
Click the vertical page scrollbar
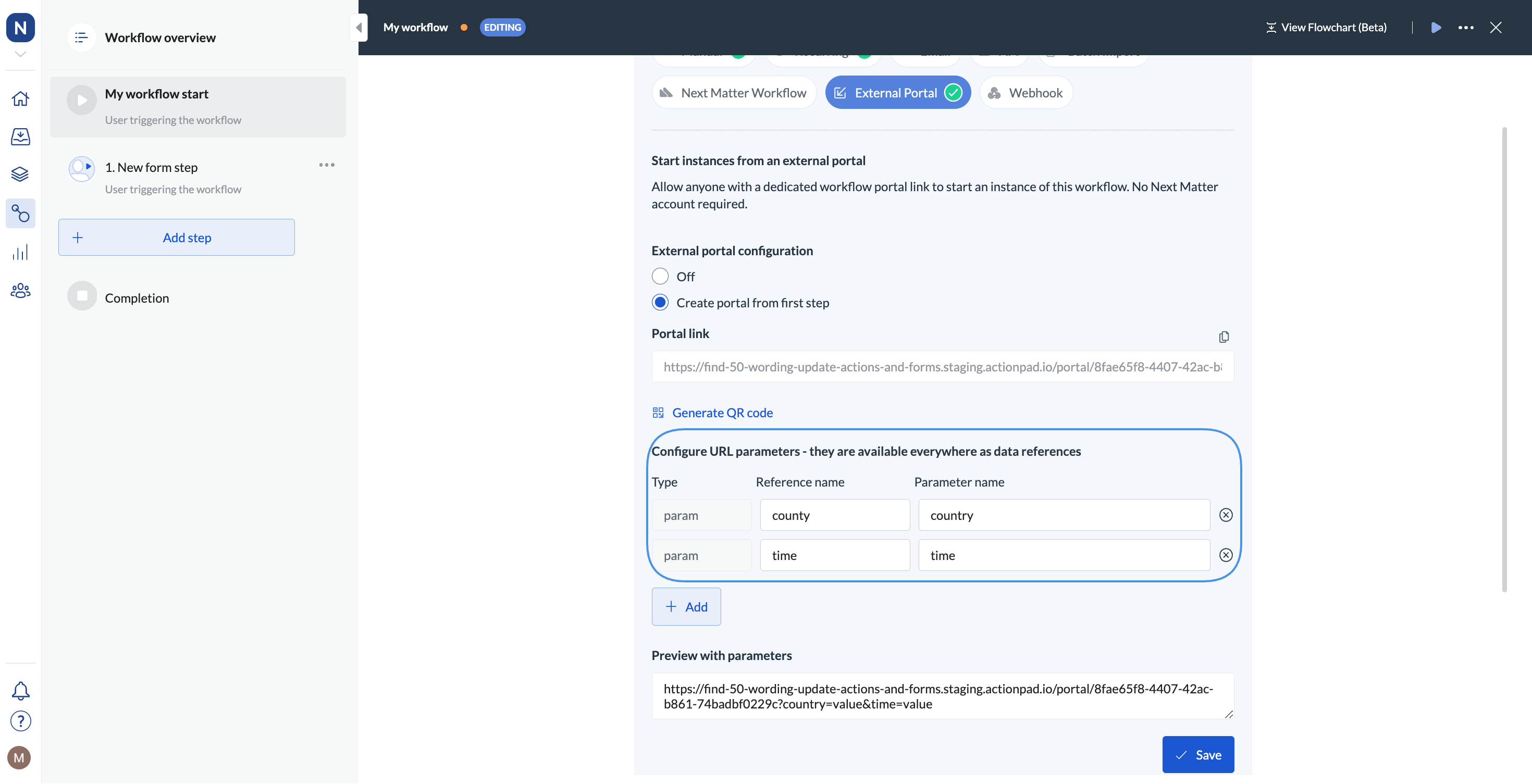1504,359
